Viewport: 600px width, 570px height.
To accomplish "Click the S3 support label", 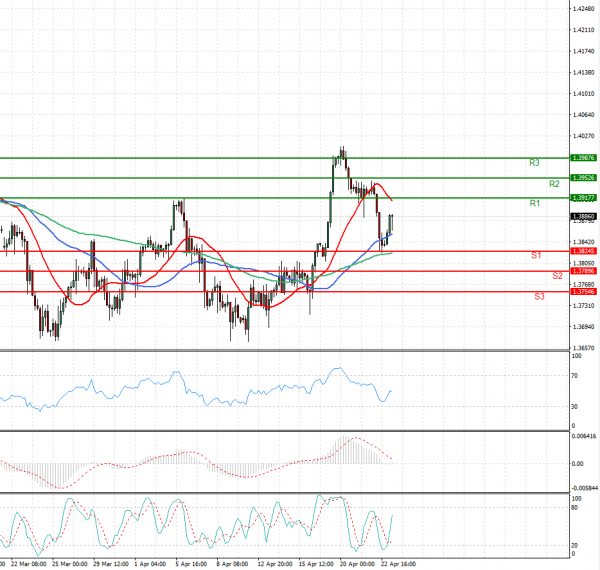I will point(539,296).
